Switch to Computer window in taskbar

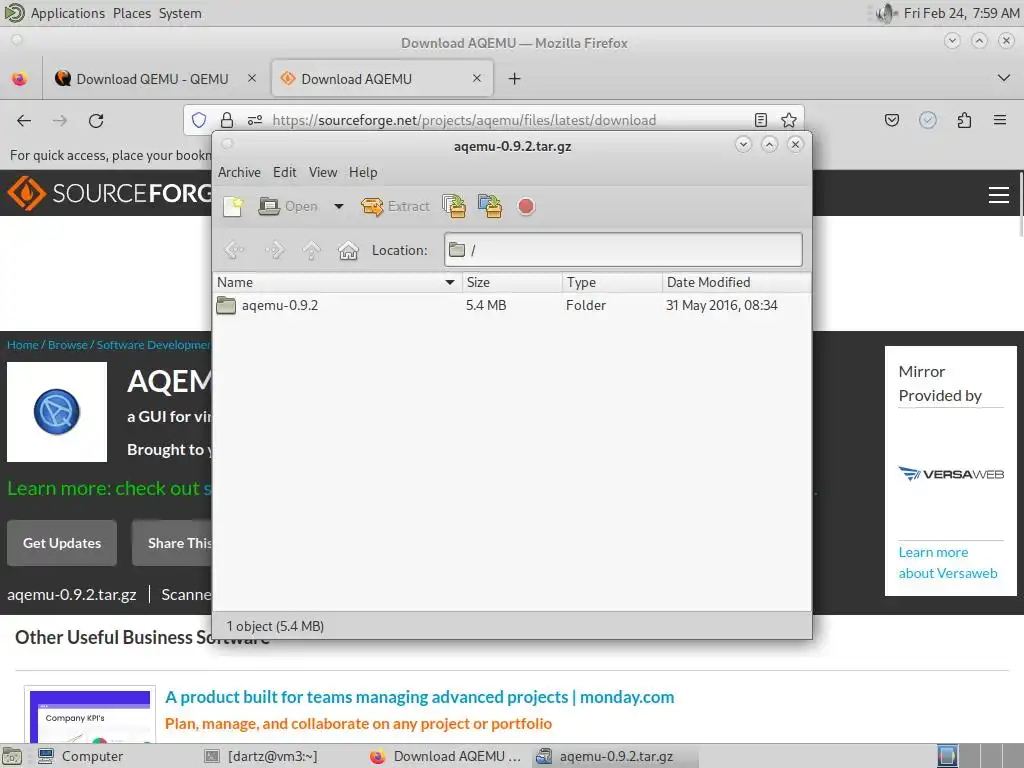point(80,756)
